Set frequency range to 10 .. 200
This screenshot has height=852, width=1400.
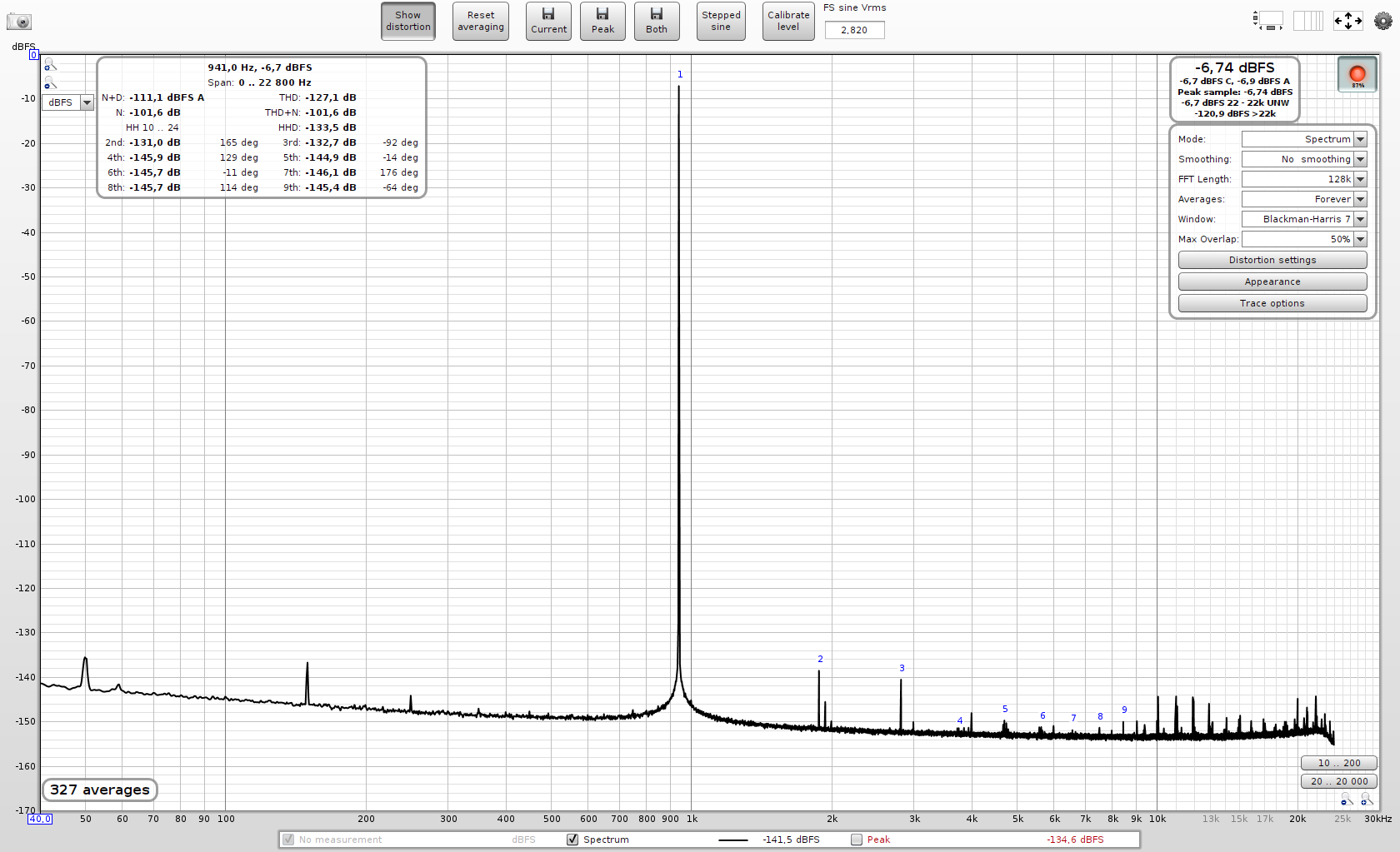click(1338, 763)
